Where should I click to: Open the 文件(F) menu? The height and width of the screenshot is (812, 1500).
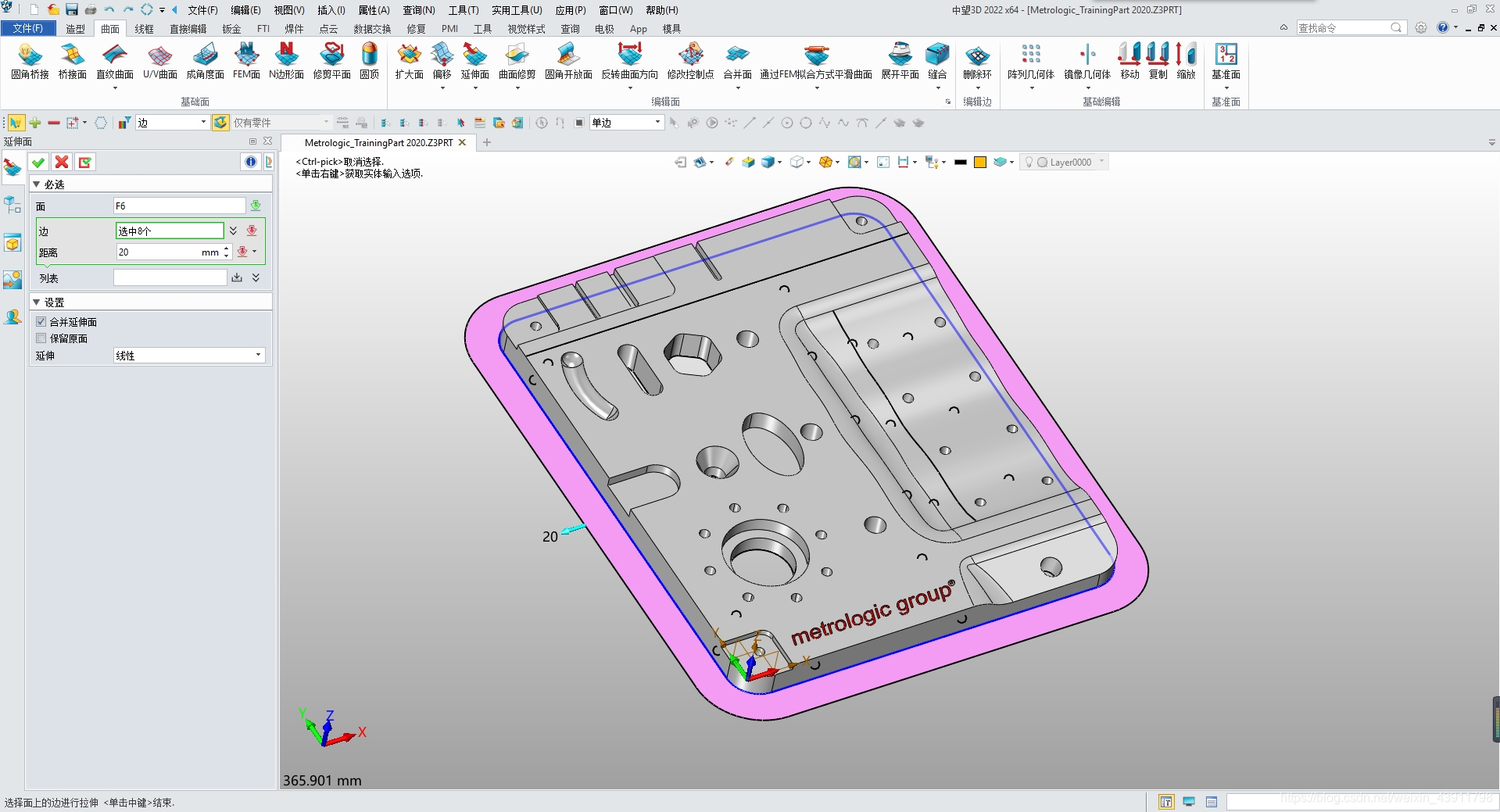point(202,10)
